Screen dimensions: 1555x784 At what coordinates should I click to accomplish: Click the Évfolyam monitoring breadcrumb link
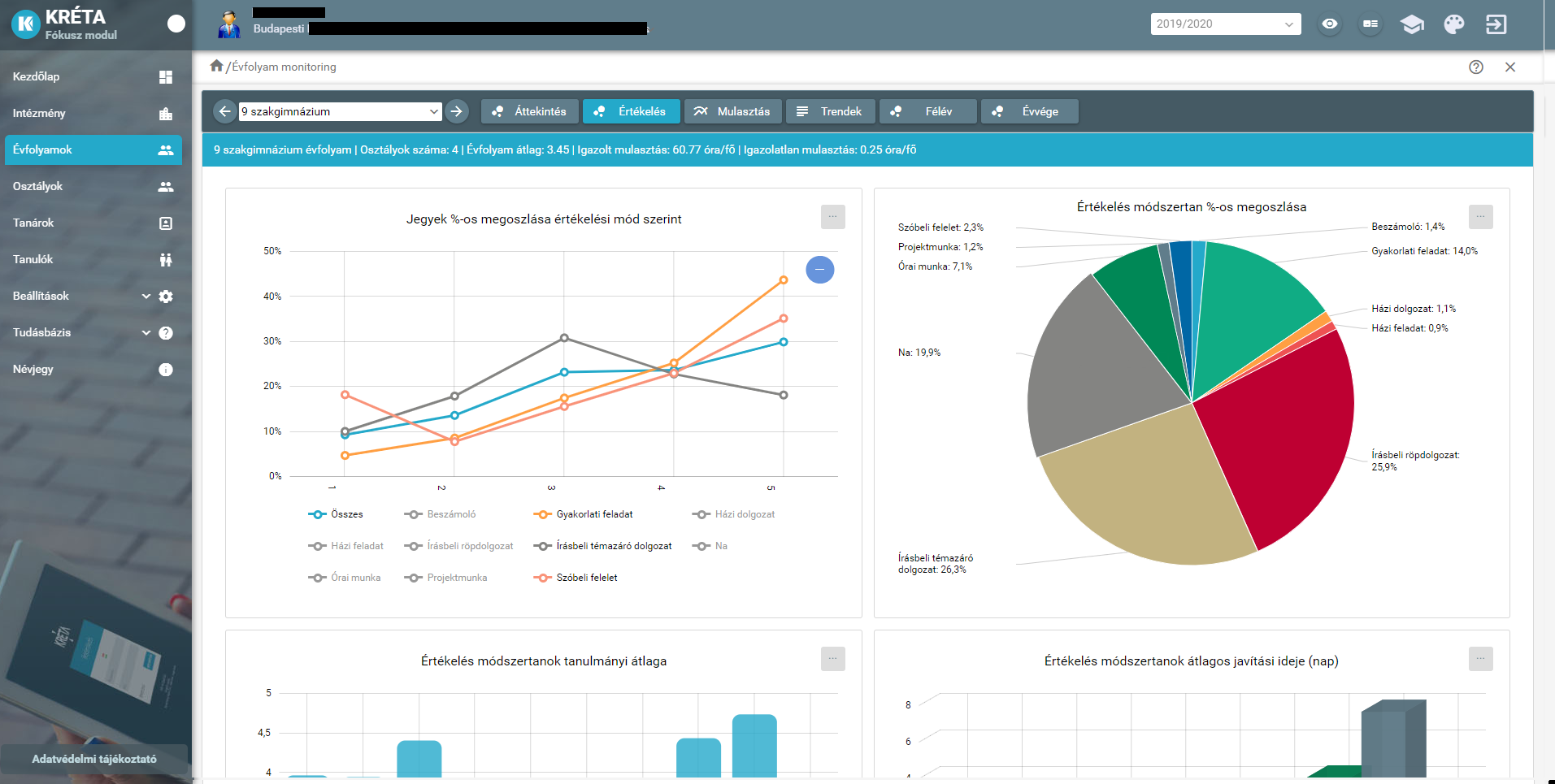(x=284, y=67)
